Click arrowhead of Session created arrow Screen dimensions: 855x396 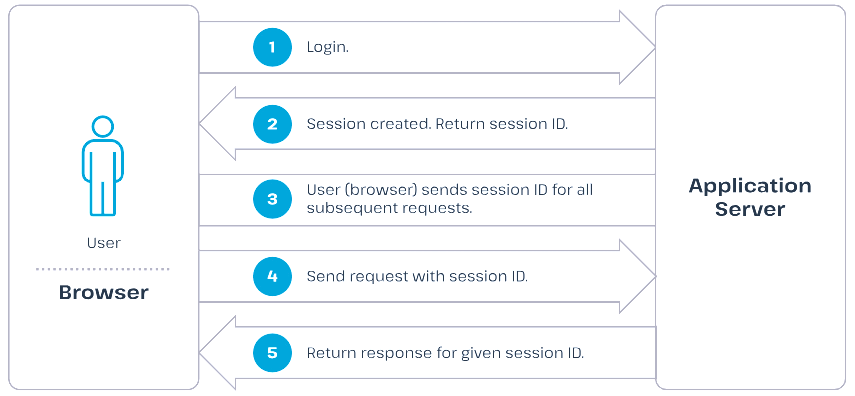(x=217, y=124)
